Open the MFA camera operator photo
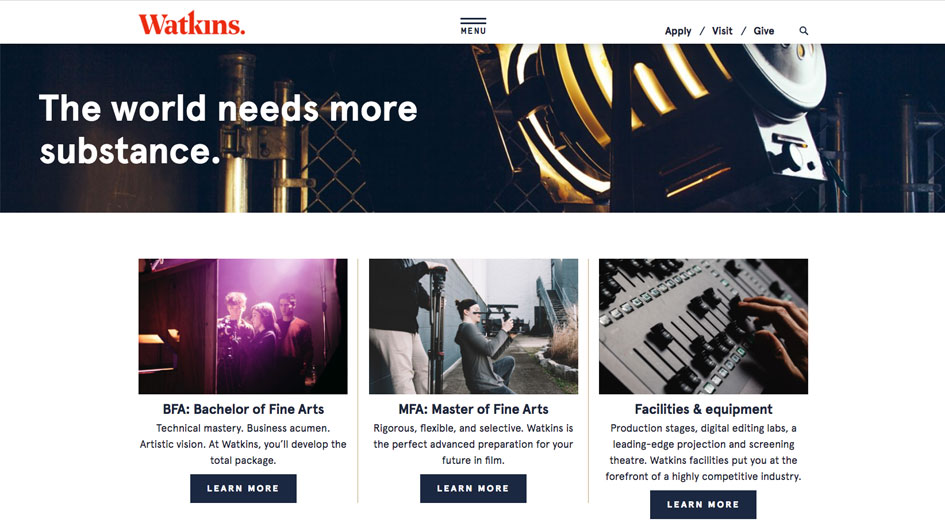 (x=473, y=327)
